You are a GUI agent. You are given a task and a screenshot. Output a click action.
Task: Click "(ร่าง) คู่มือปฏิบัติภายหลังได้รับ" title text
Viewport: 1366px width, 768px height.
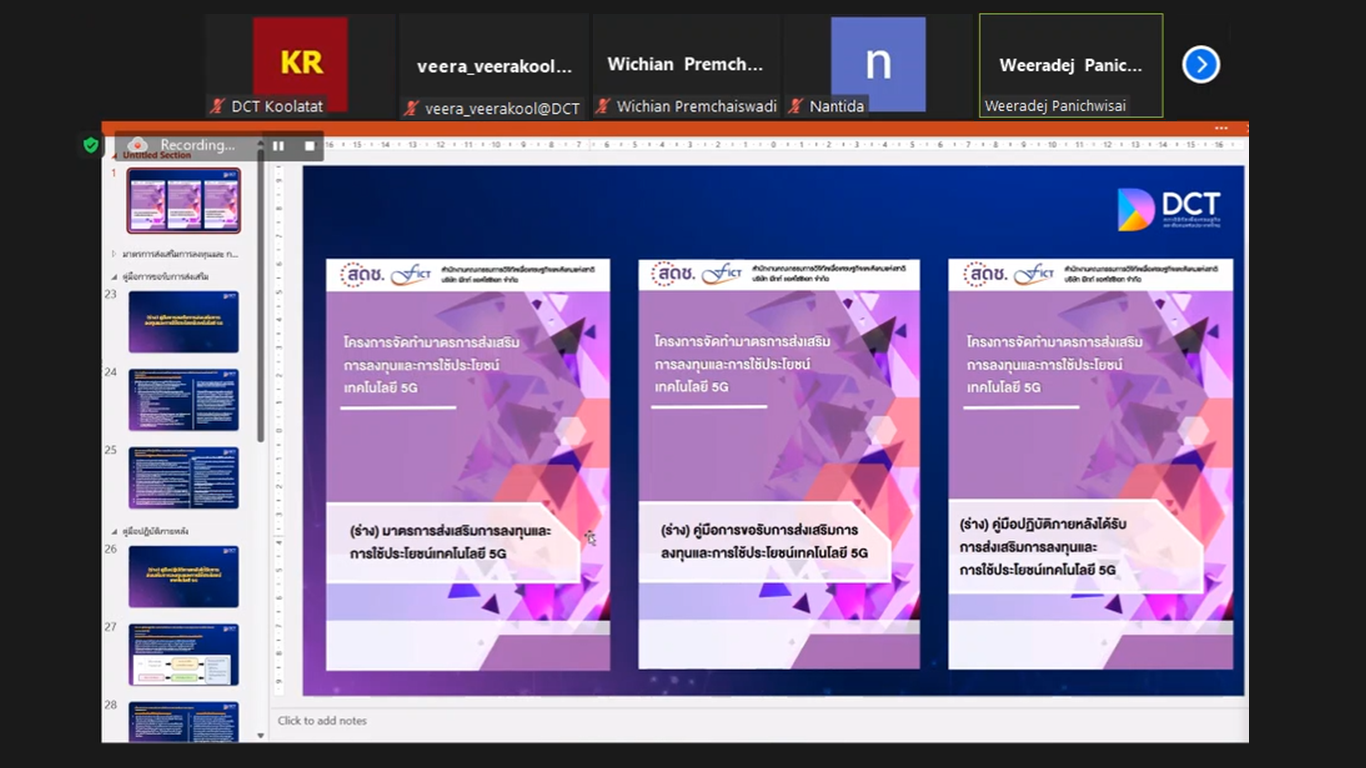1043,524
